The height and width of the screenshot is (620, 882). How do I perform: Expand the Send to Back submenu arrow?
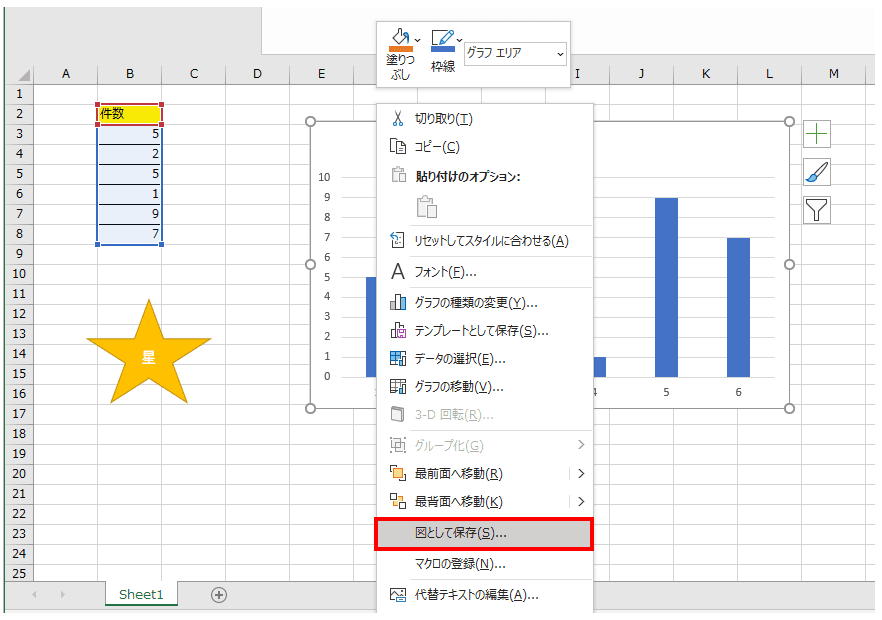pyautogui.click(x=580, y=502)
